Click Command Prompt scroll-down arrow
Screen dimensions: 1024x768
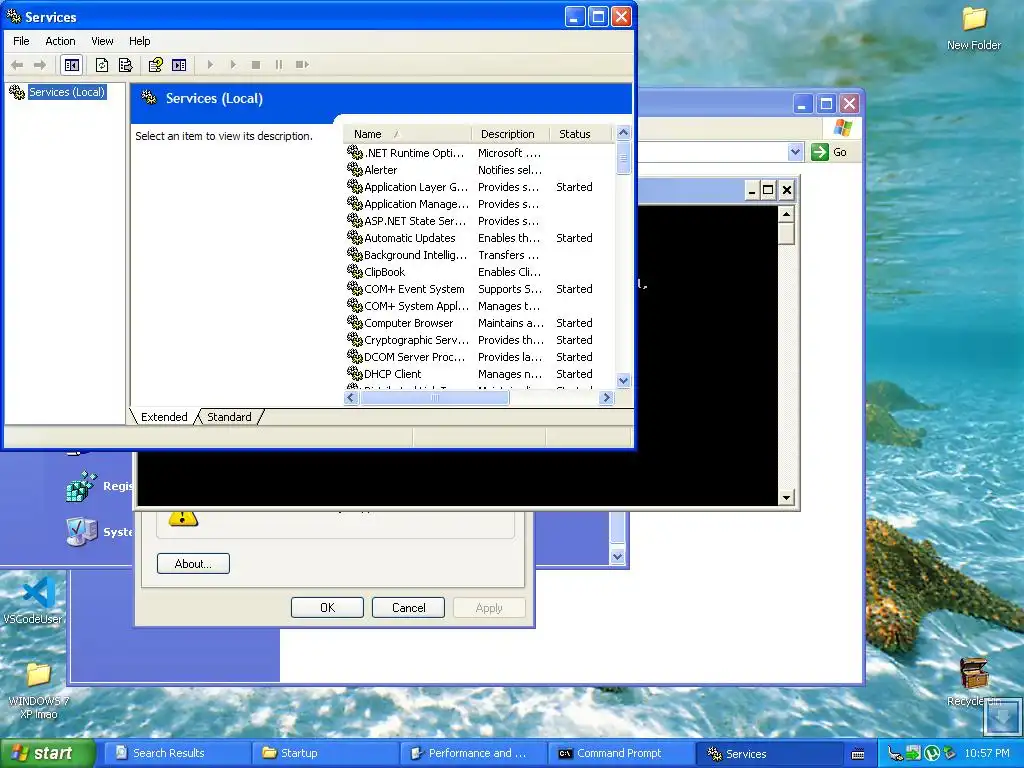click(x=786, y=498)
